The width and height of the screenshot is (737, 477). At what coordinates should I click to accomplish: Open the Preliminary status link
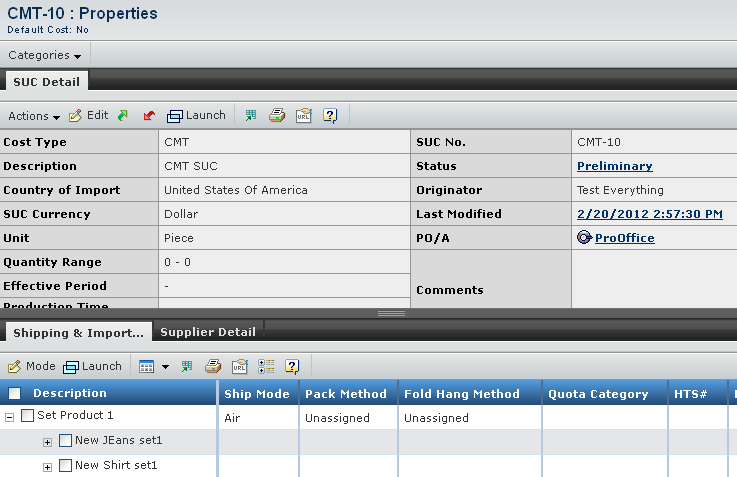(614, 166)
